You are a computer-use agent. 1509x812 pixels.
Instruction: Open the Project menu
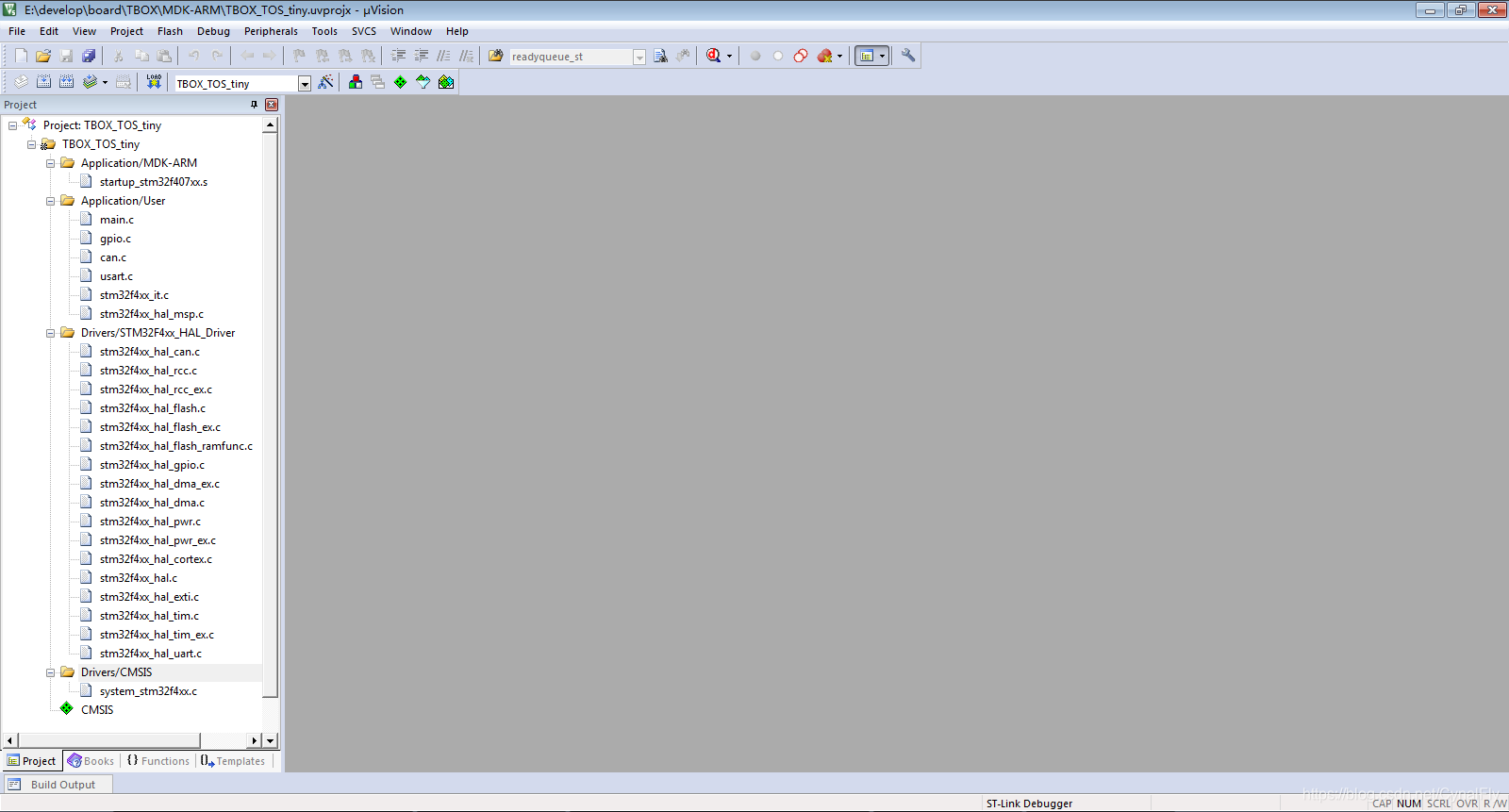coord(126,31)
